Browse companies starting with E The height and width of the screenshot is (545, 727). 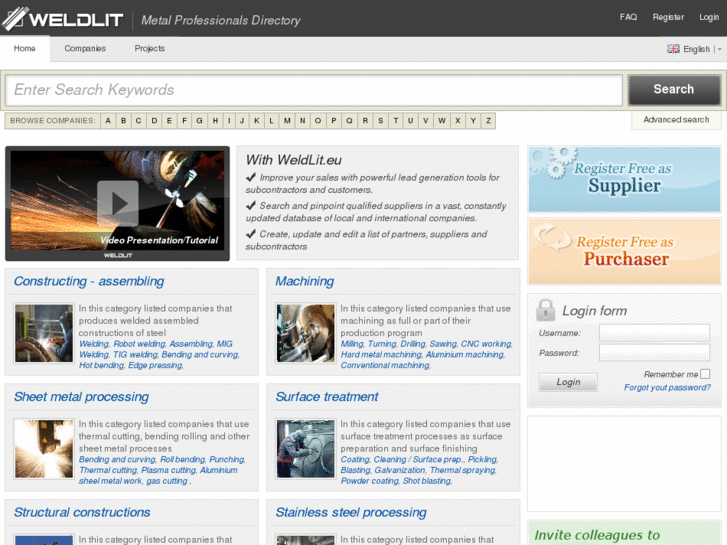[169, 121]
